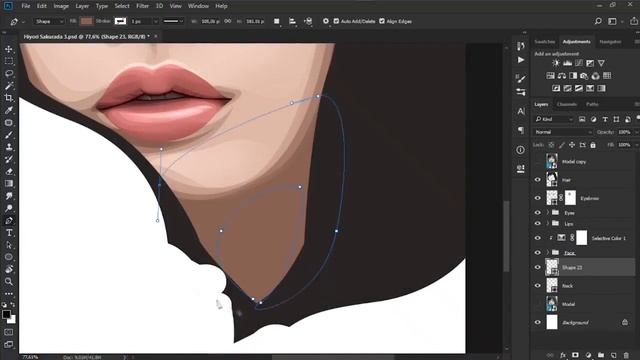Select the Clone Stamp tool

pos(9,147)
